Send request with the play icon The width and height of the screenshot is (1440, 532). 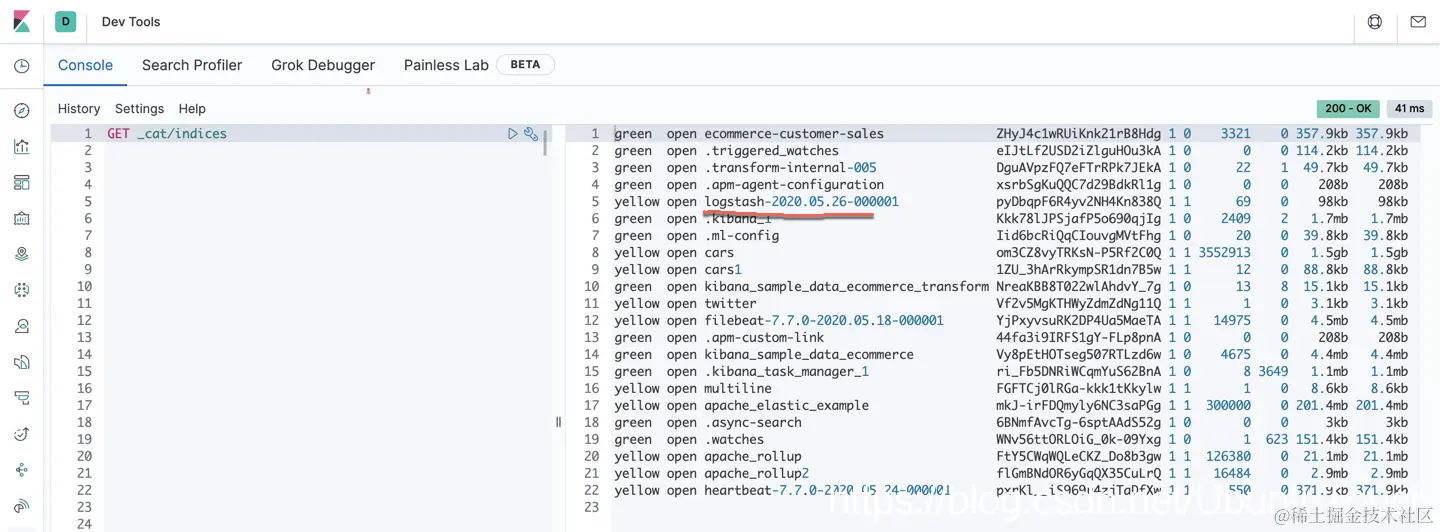(x=513, y=134)
